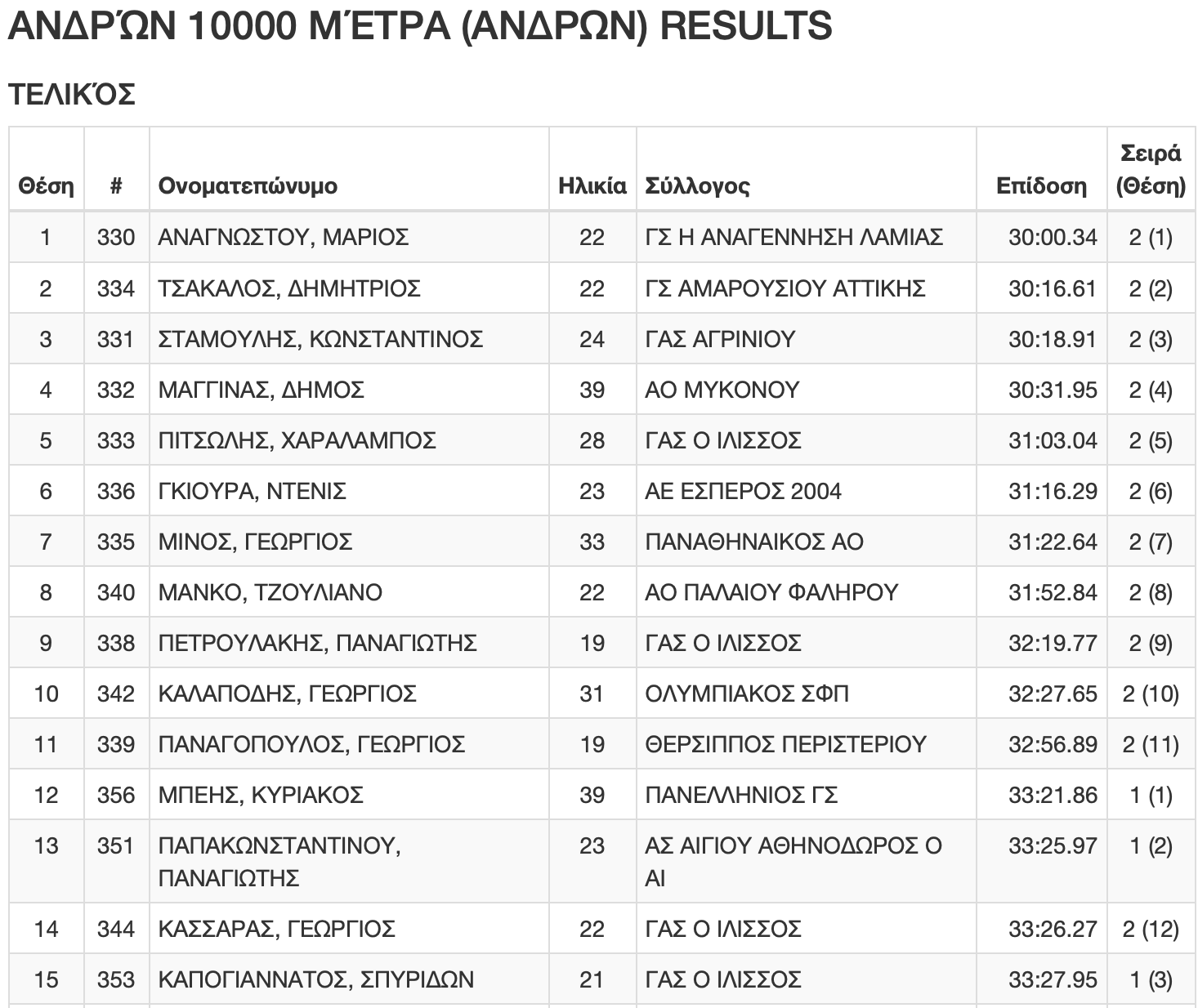Click the Σειρά (Θέση) column header
The image size is (1198, 1008).
tap(1151, 170)
